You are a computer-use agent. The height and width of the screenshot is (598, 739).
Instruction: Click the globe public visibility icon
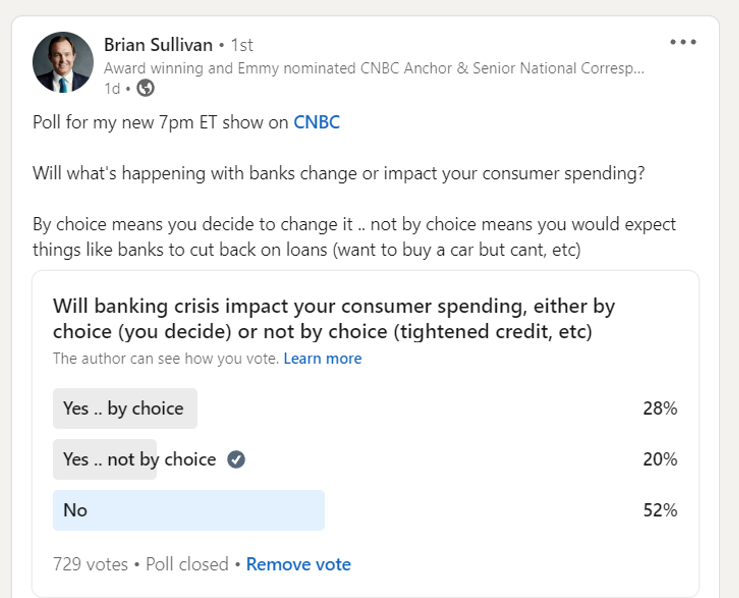(x=145, y=88)
